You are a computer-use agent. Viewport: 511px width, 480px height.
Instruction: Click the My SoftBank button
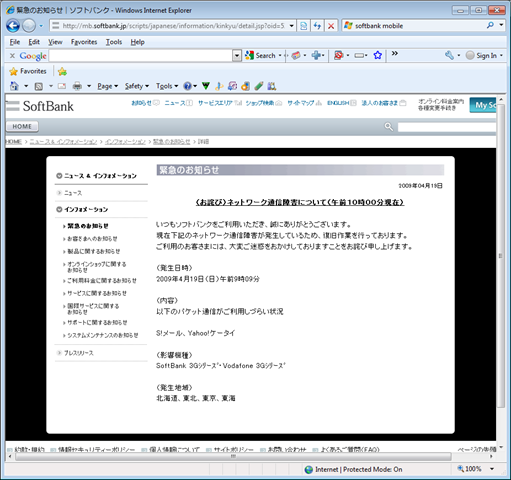[x=483, y=105]
